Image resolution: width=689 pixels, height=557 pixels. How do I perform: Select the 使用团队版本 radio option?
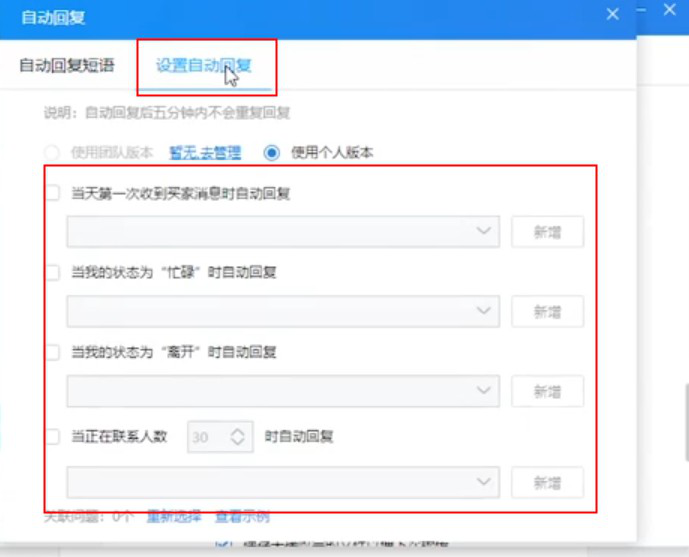[x=51, y=153]
